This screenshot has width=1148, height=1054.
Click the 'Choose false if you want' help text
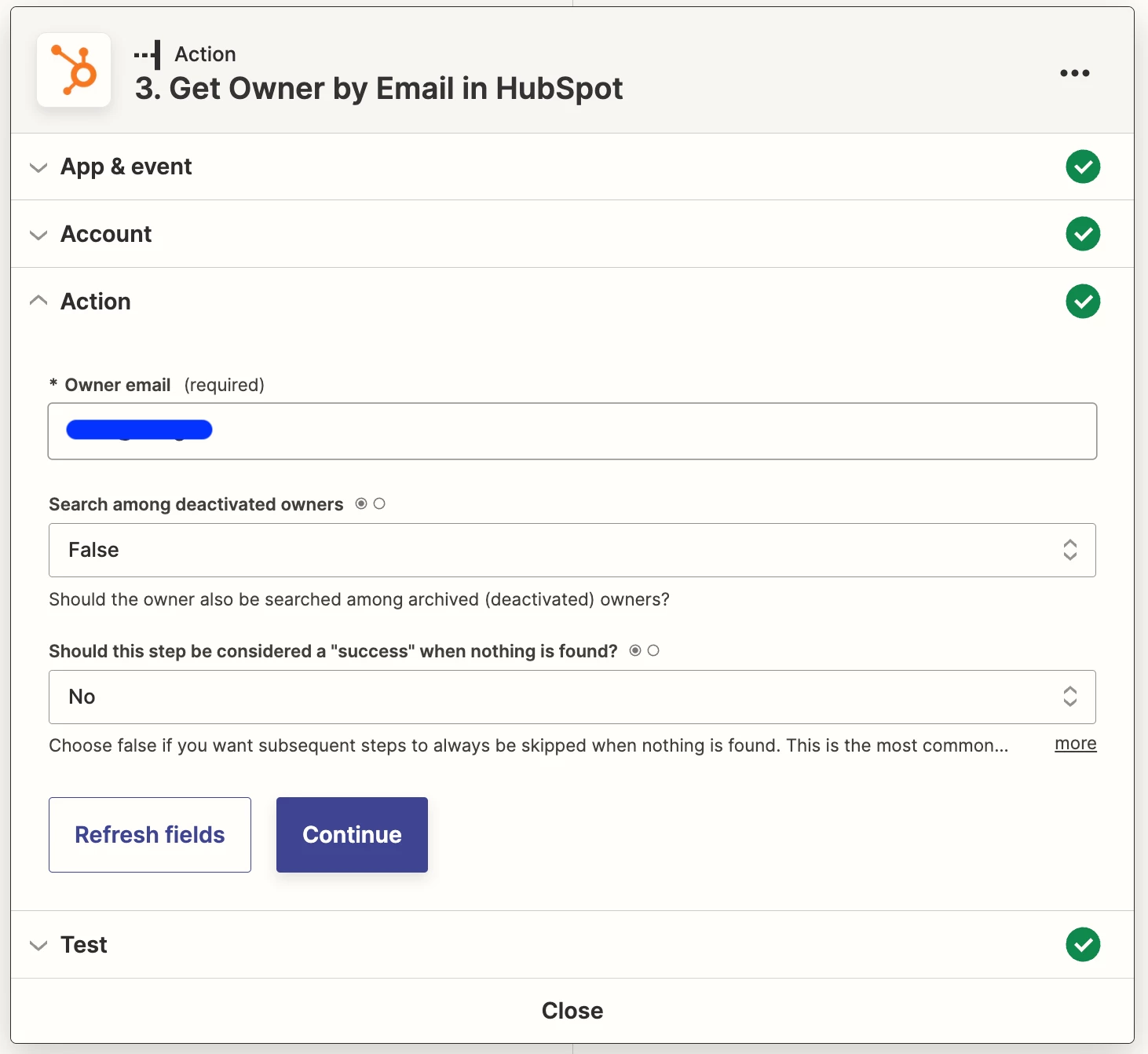tap(528, 745)
